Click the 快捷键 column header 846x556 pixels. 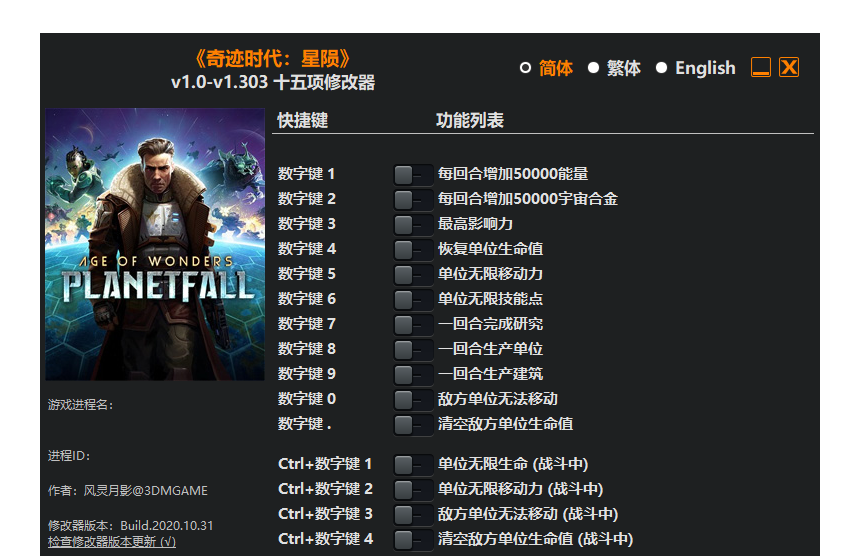tap(303, 120)
